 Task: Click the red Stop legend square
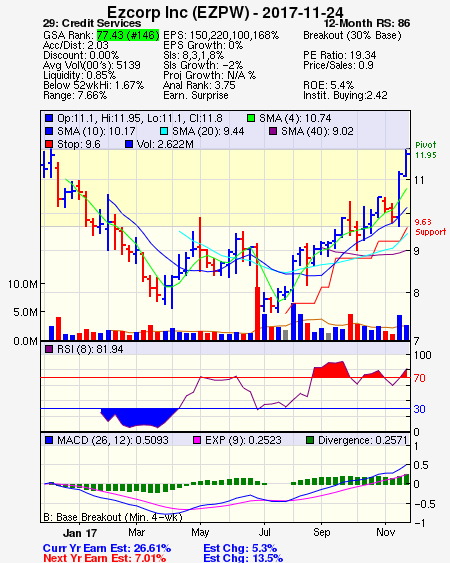[x=49, y=144]
